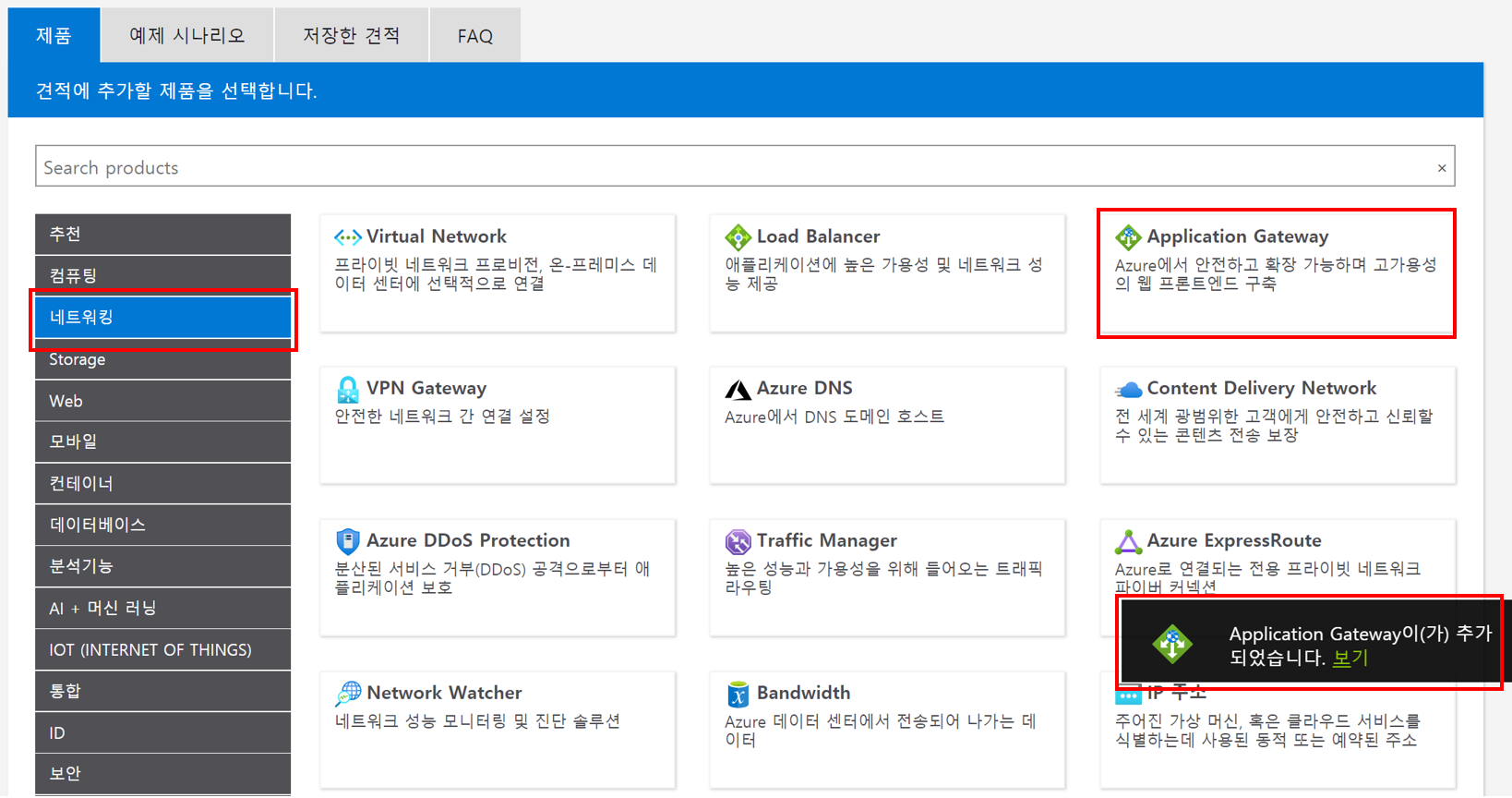Open the FAQ tab
The height and width of the screenshot is (798, 1512).
tap(475, 35)
